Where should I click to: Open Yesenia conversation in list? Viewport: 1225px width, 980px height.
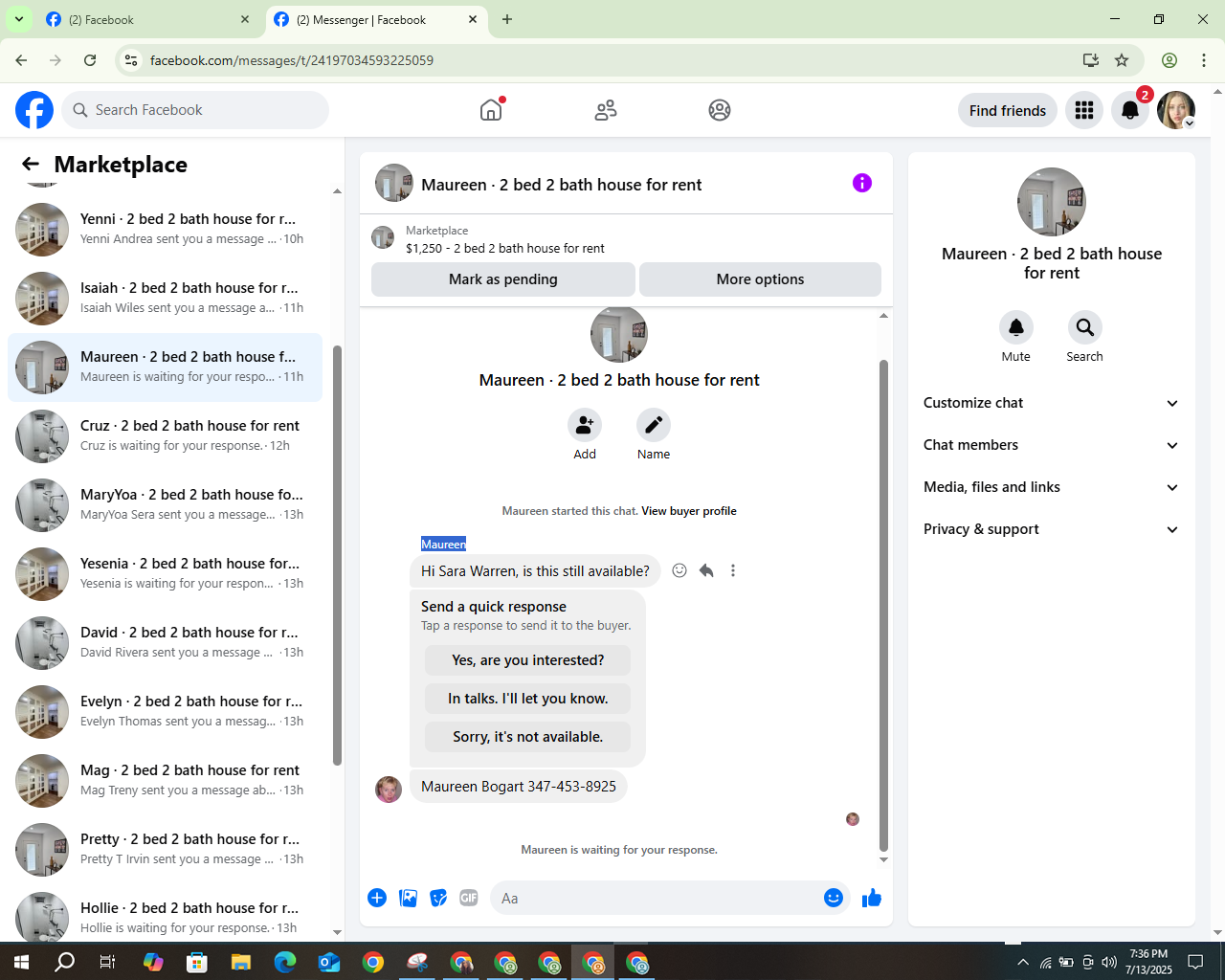coord(165,574)
